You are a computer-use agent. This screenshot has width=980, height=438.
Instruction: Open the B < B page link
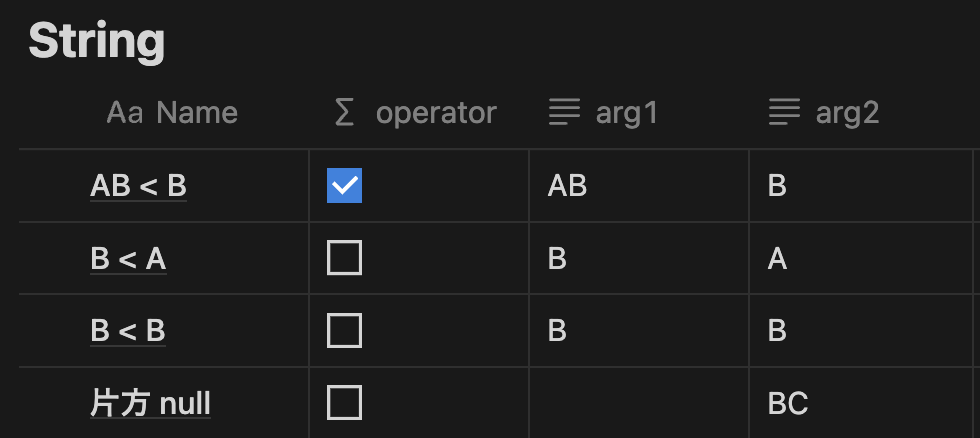coord(128,331)
